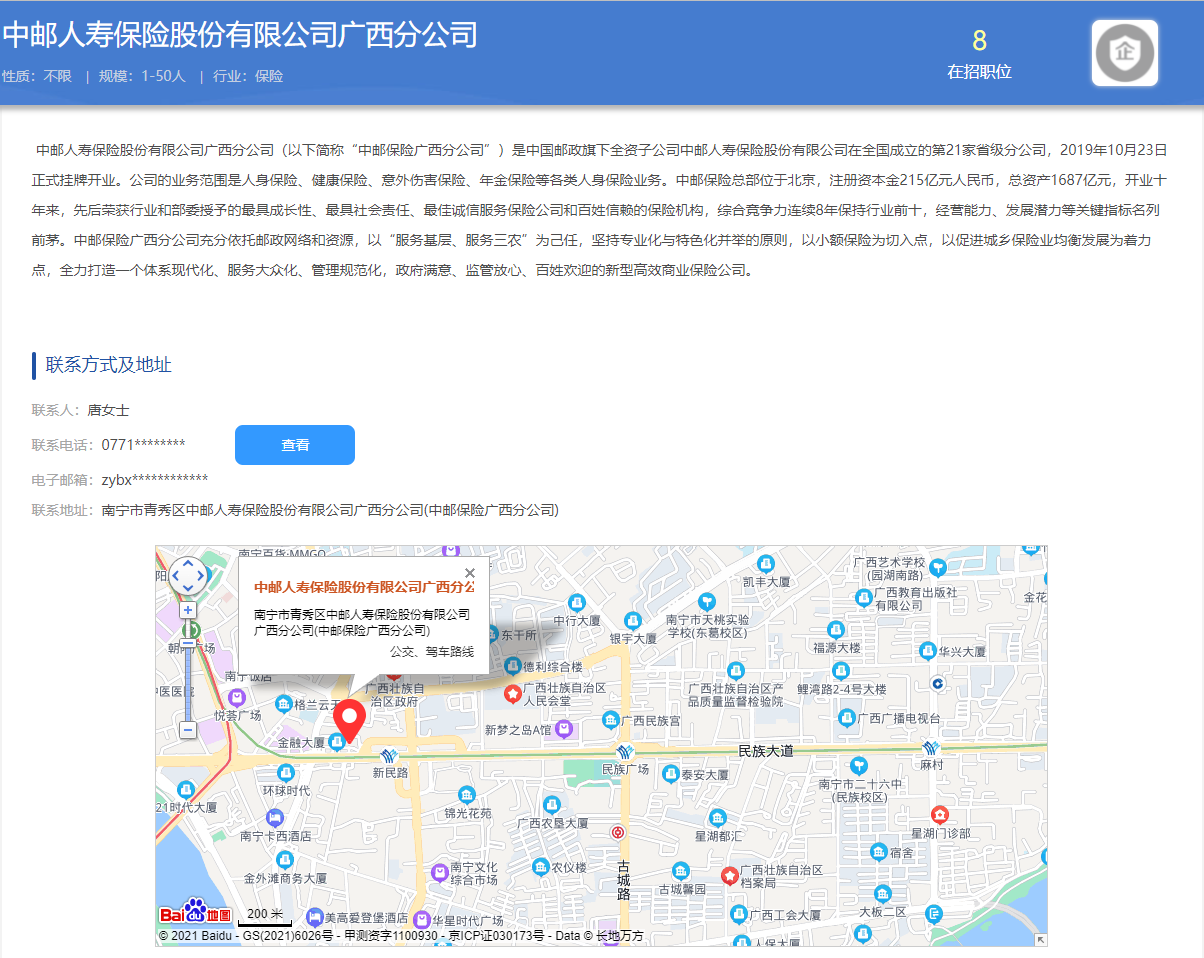
Task: Click the 德利综合楼 building icon
Action: (513, 666)
